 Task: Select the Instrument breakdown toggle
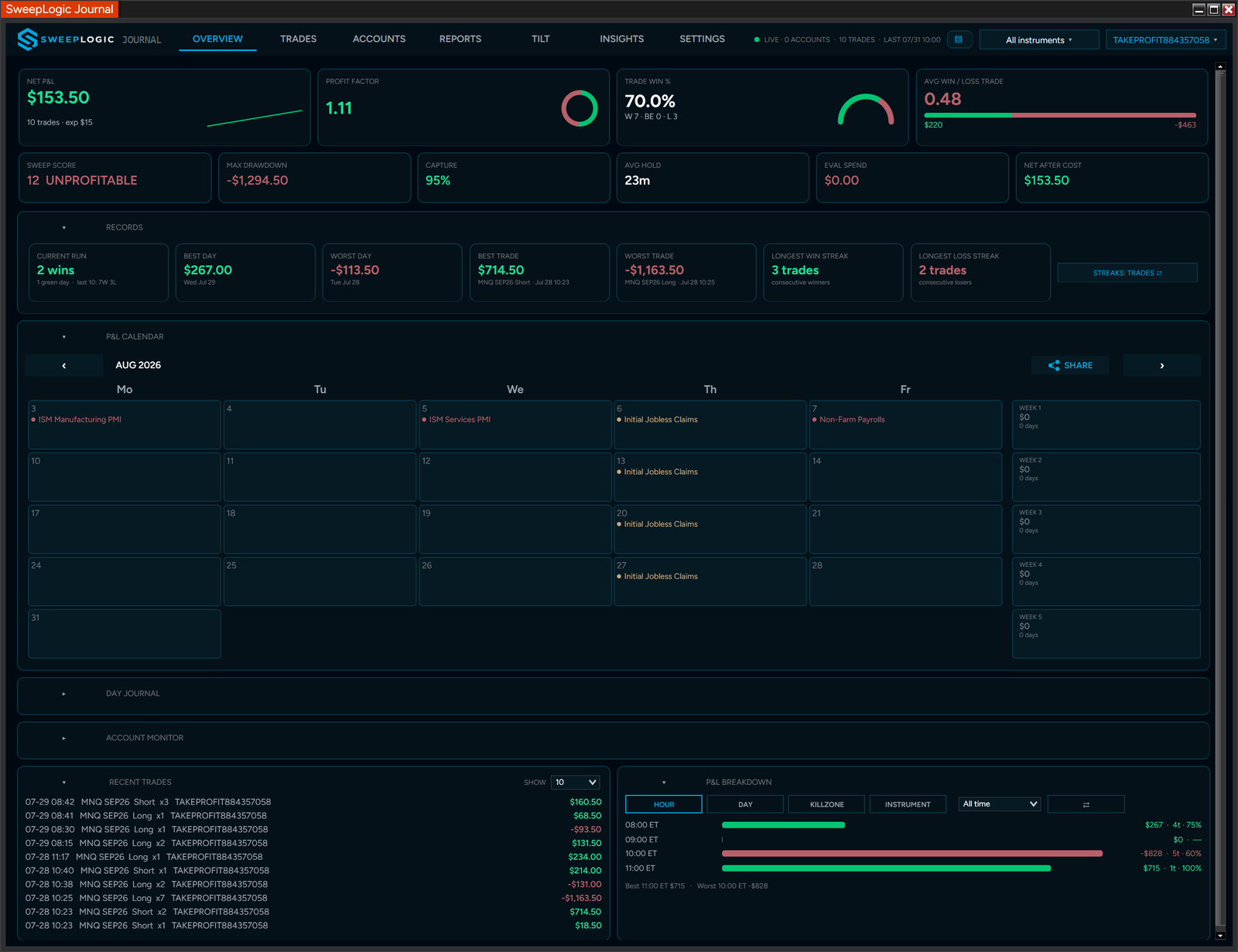[908, 804]
